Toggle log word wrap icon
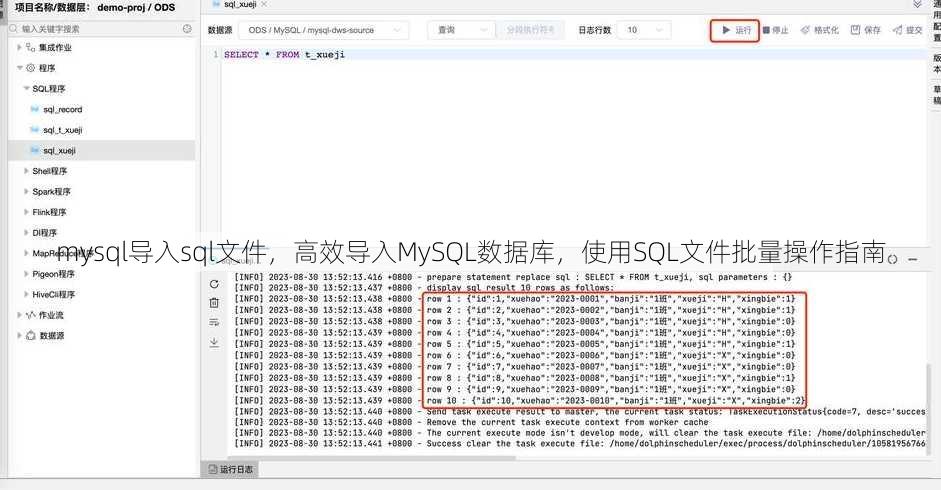This screenshot has width=941, height=490. (x=214, y=322)
